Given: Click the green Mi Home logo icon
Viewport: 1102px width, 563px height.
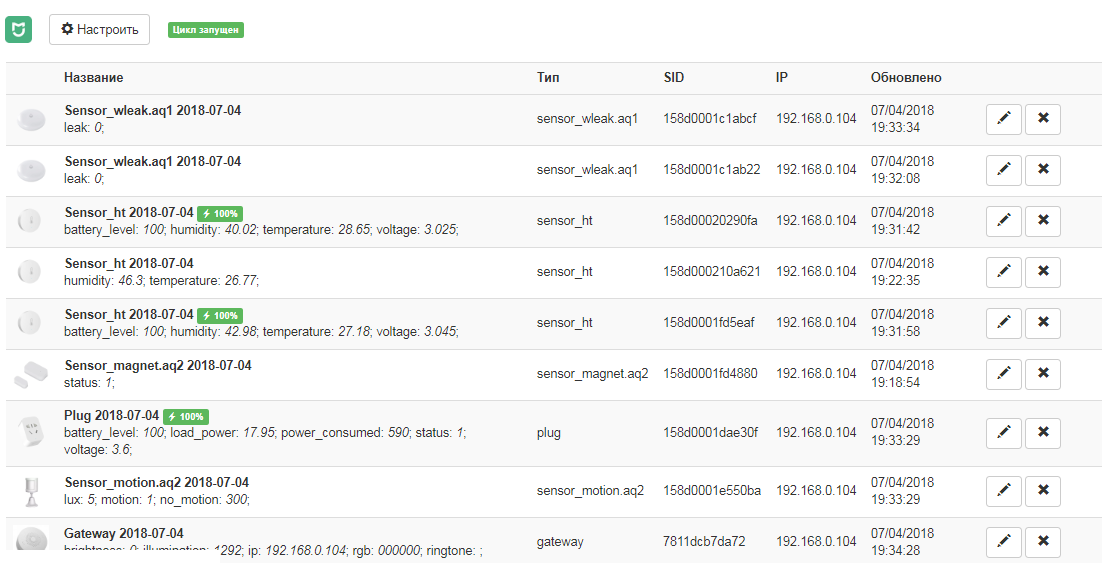Looking at the screenshot, I should pos(18,29).
